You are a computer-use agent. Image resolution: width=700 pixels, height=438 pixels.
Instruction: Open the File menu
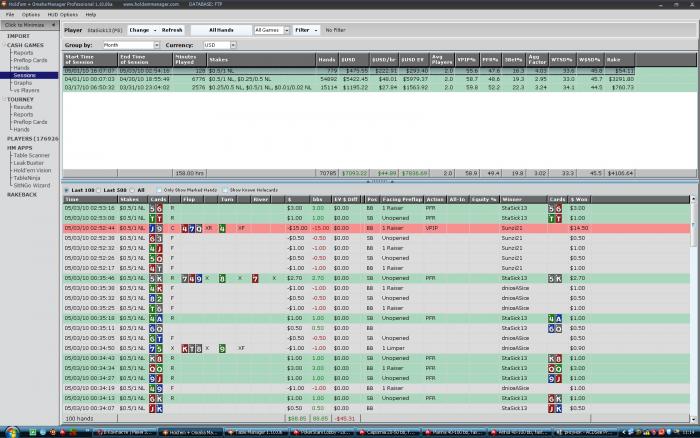point(10,15)
